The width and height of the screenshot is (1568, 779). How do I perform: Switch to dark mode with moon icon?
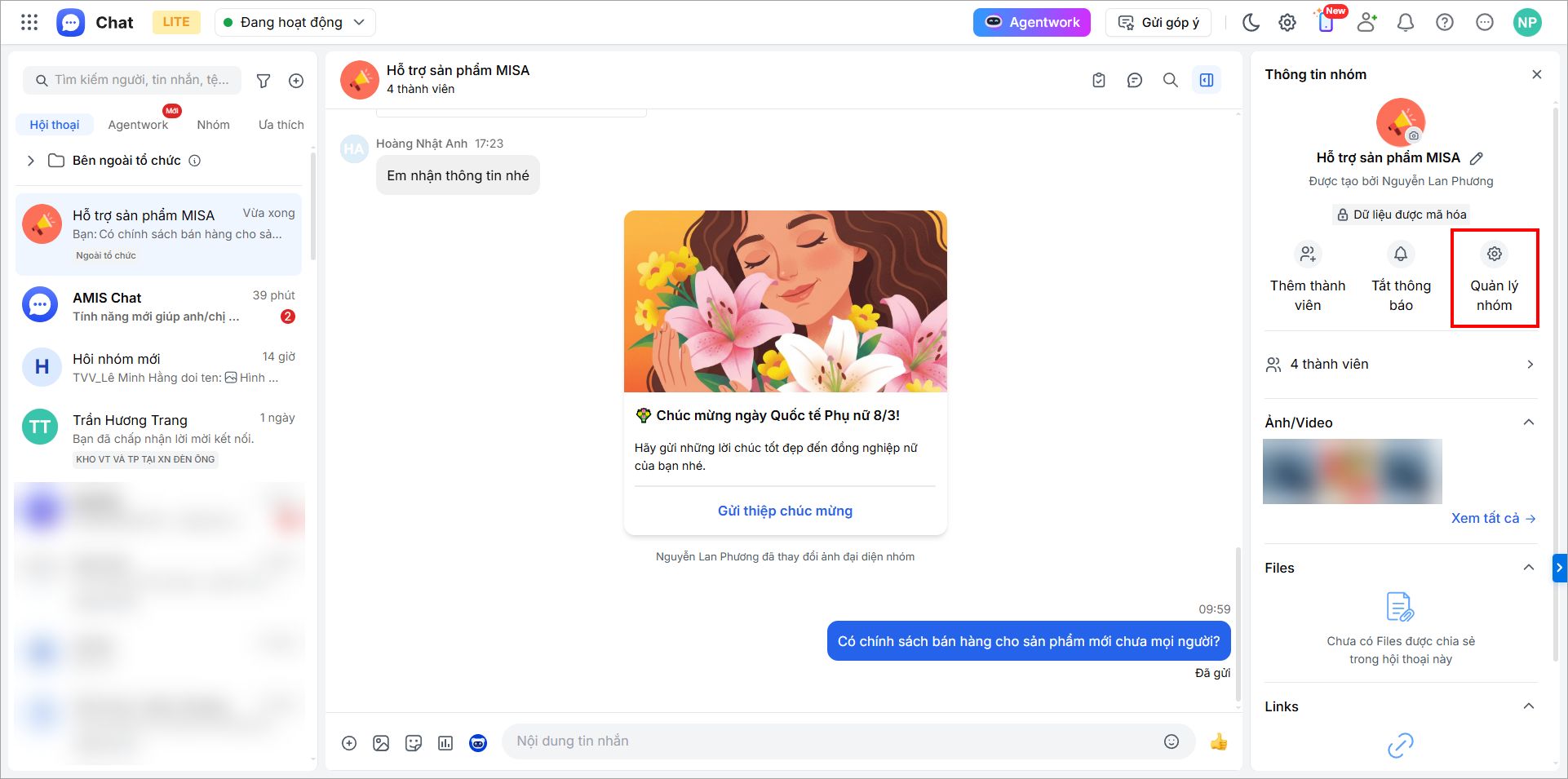pyautogui.click(x=1251, y=22)
